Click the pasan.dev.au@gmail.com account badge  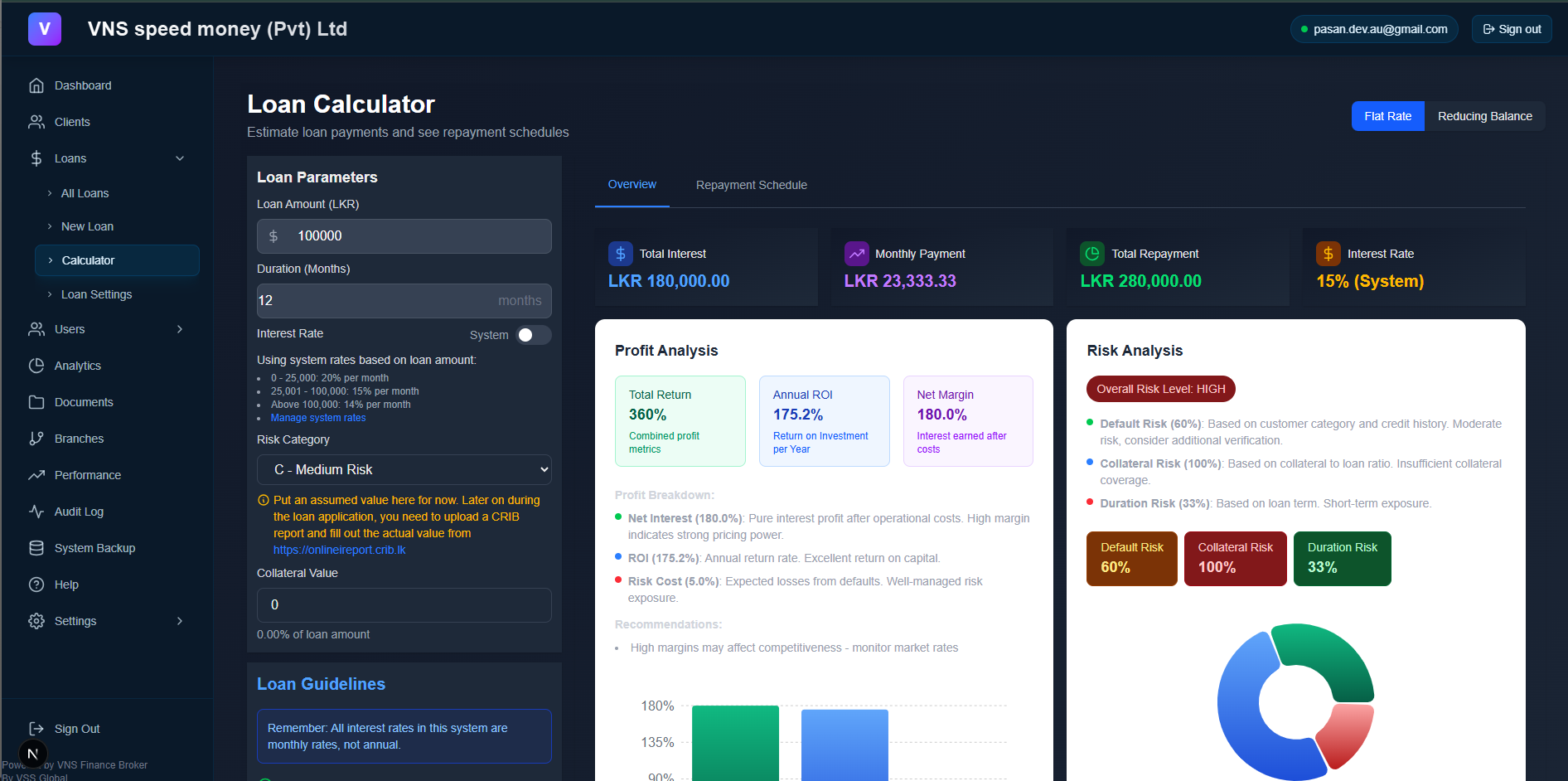point(1374,29)
